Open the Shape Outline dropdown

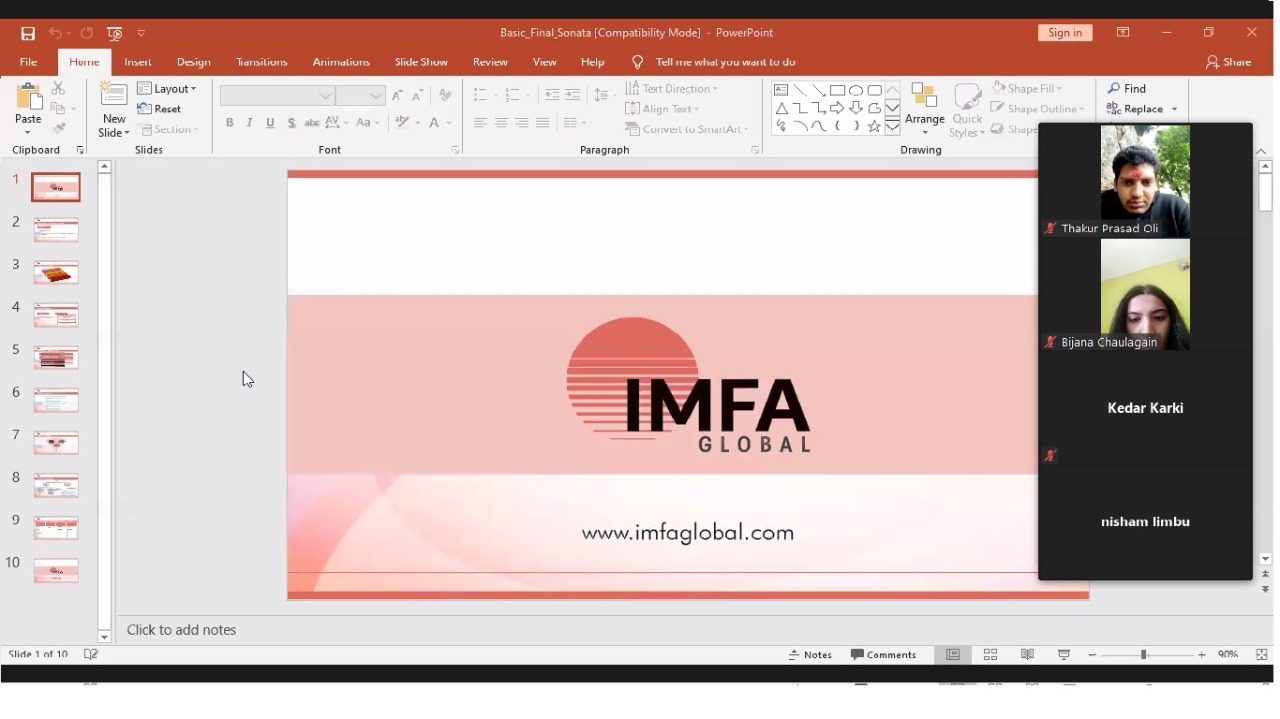tap(1037, 109)
